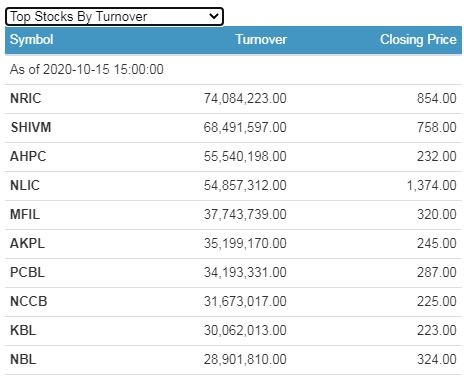The image size is (464, 379).
Task: Open the Top Stocks By Turnover dropdown
Action: click(114, 17)
